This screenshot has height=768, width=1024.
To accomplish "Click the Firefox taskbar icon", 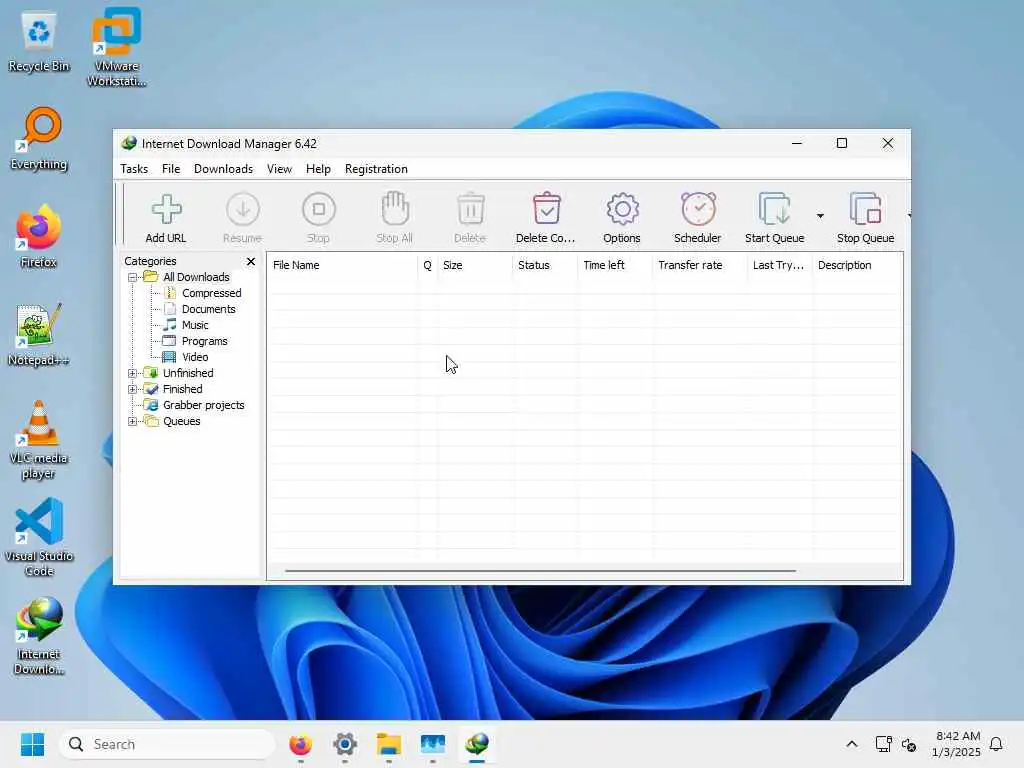I will click(x=300, y=744).
